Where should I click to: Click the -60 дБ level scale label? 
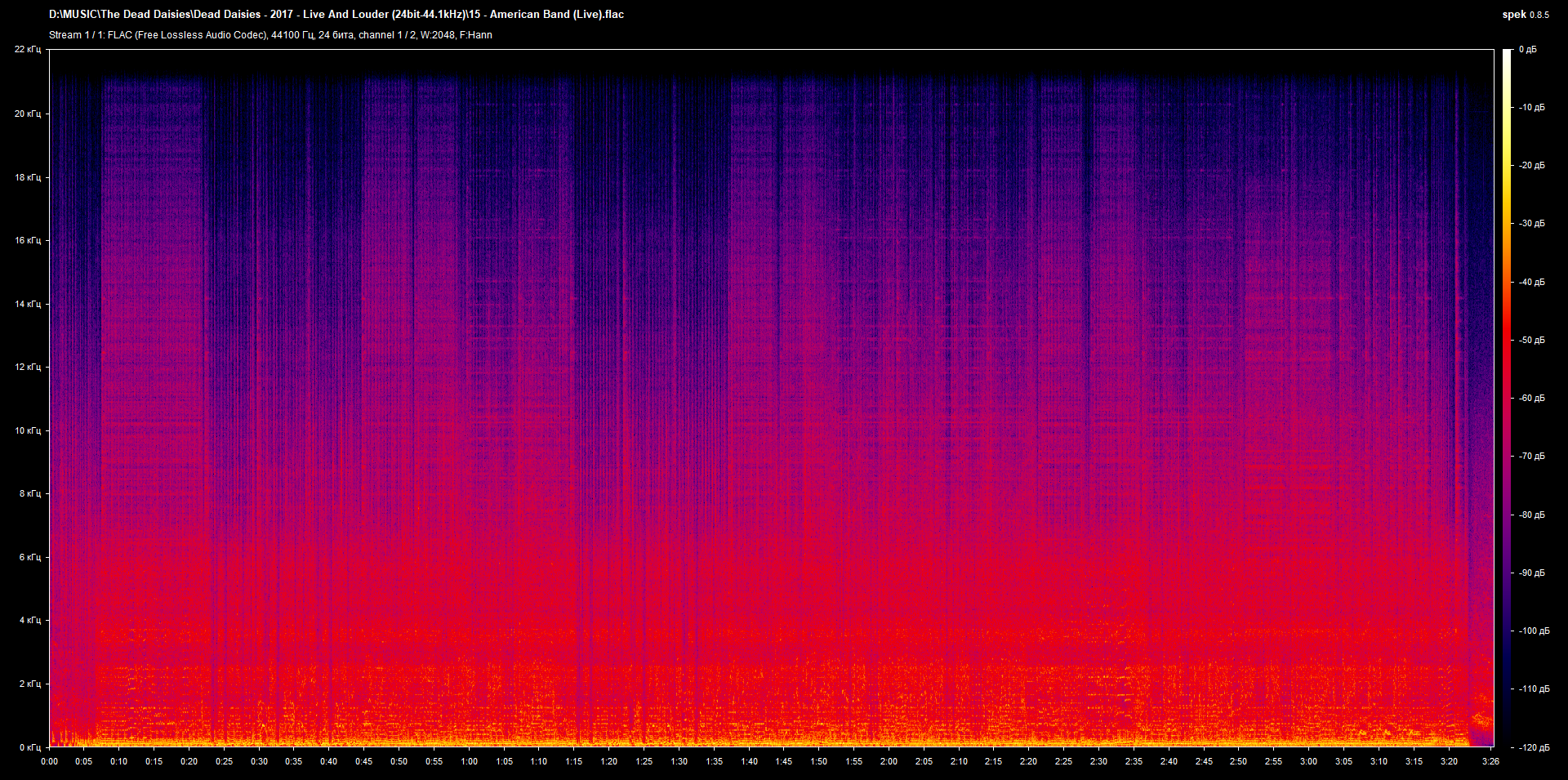[1530, 399]
